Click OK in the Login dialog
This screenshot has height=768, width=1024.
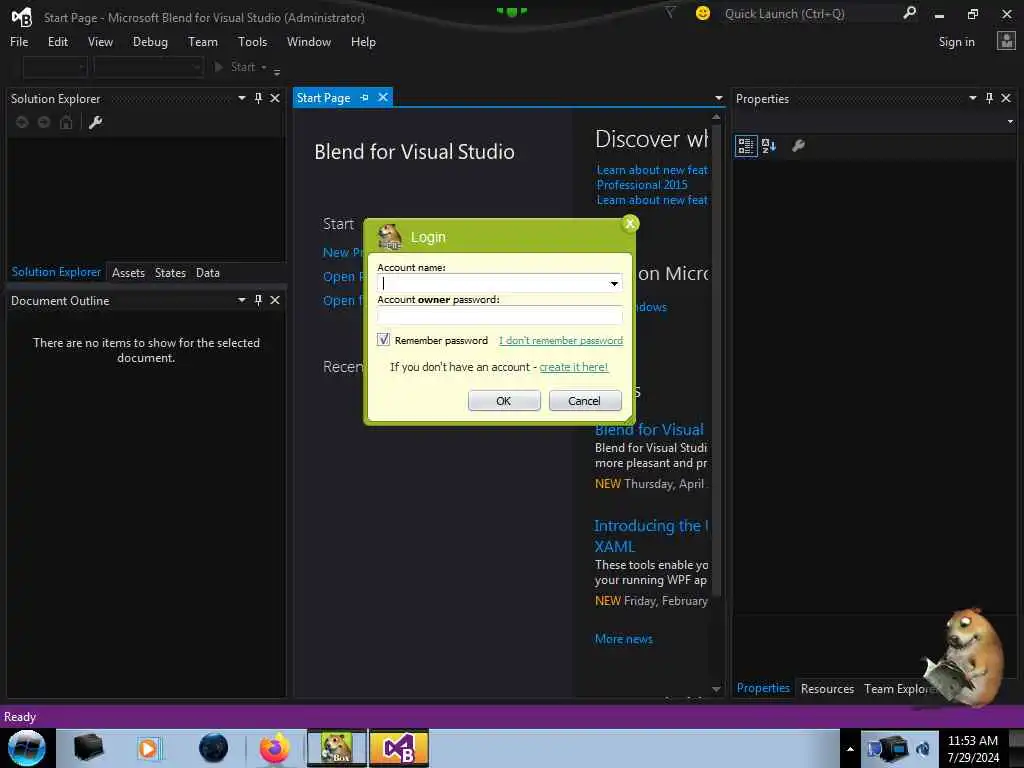(504, 401)
